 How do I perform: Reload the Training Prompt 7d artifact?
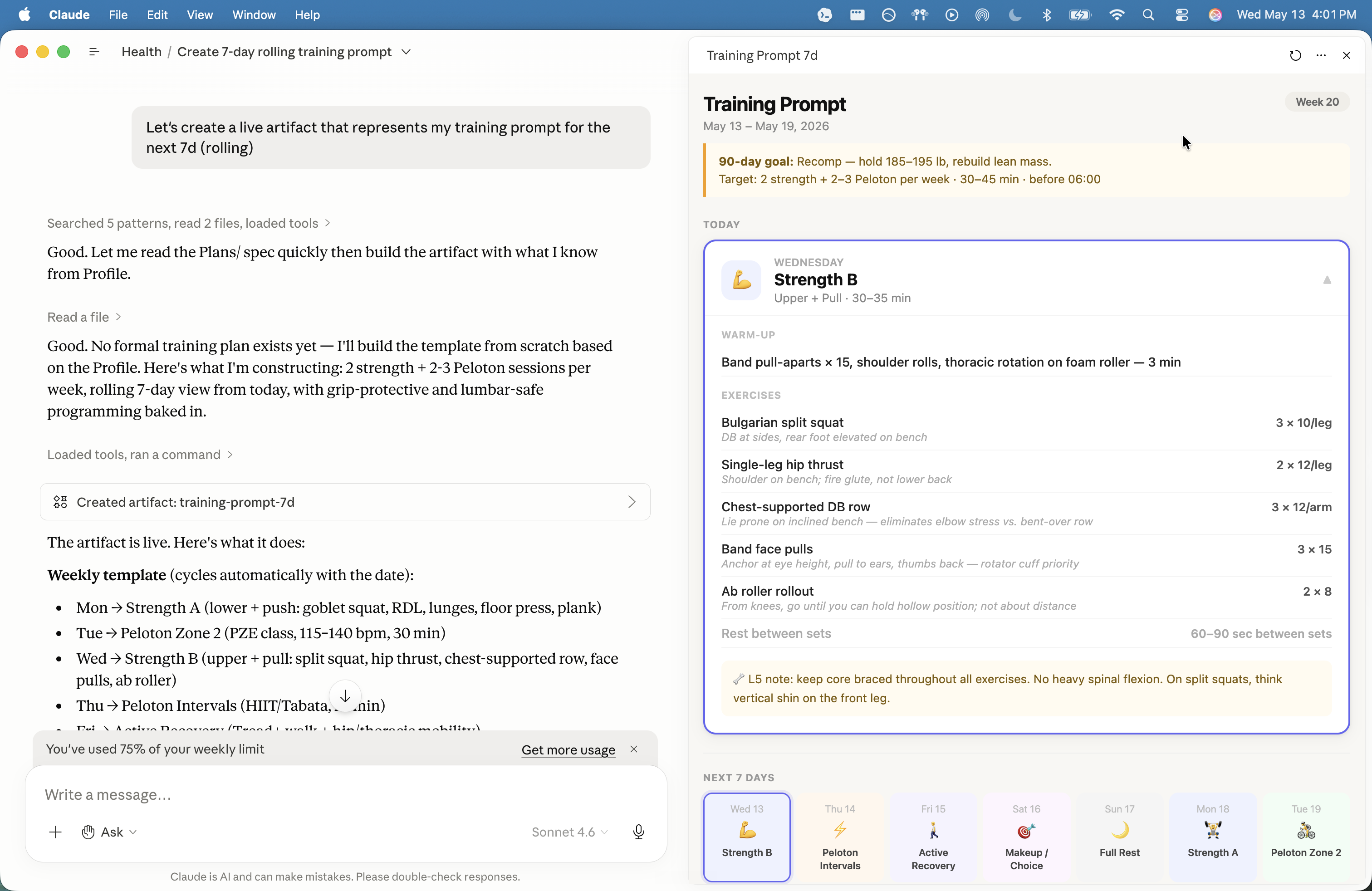click(x=1295, y=55)
